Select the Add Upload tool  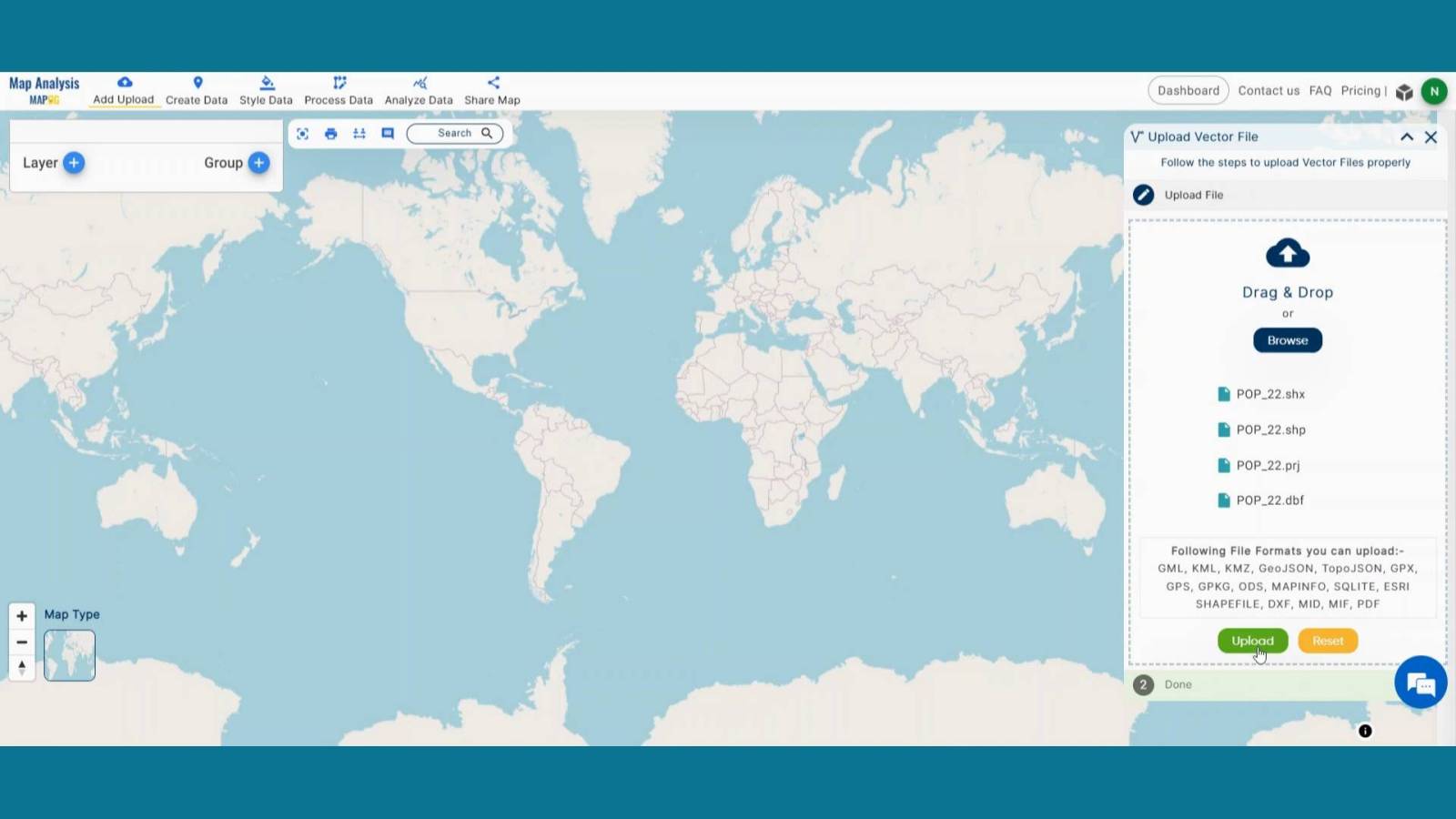click(124, 89)
